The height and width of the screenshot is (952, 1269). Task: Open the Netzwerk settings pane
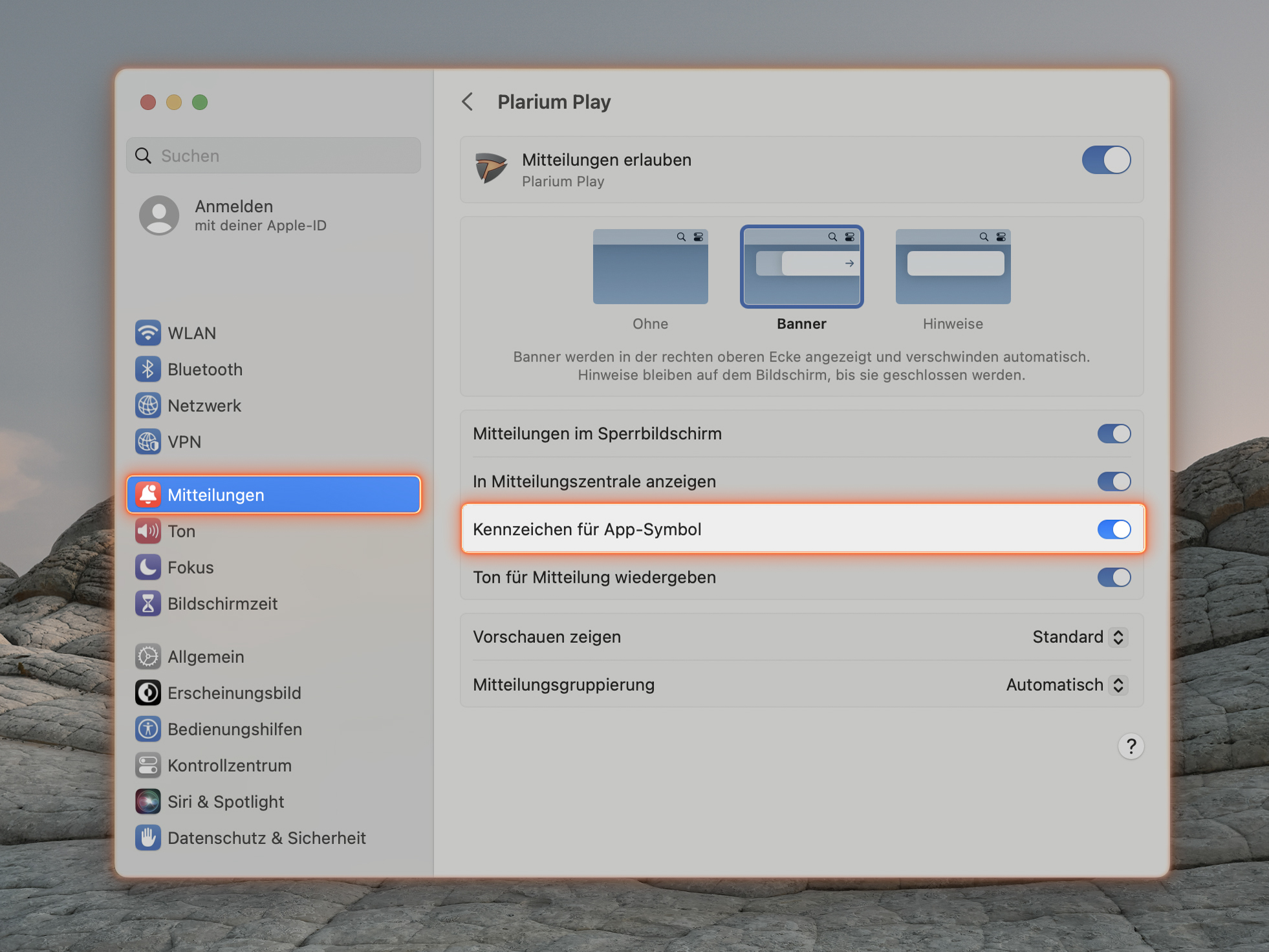click(274, 406)
